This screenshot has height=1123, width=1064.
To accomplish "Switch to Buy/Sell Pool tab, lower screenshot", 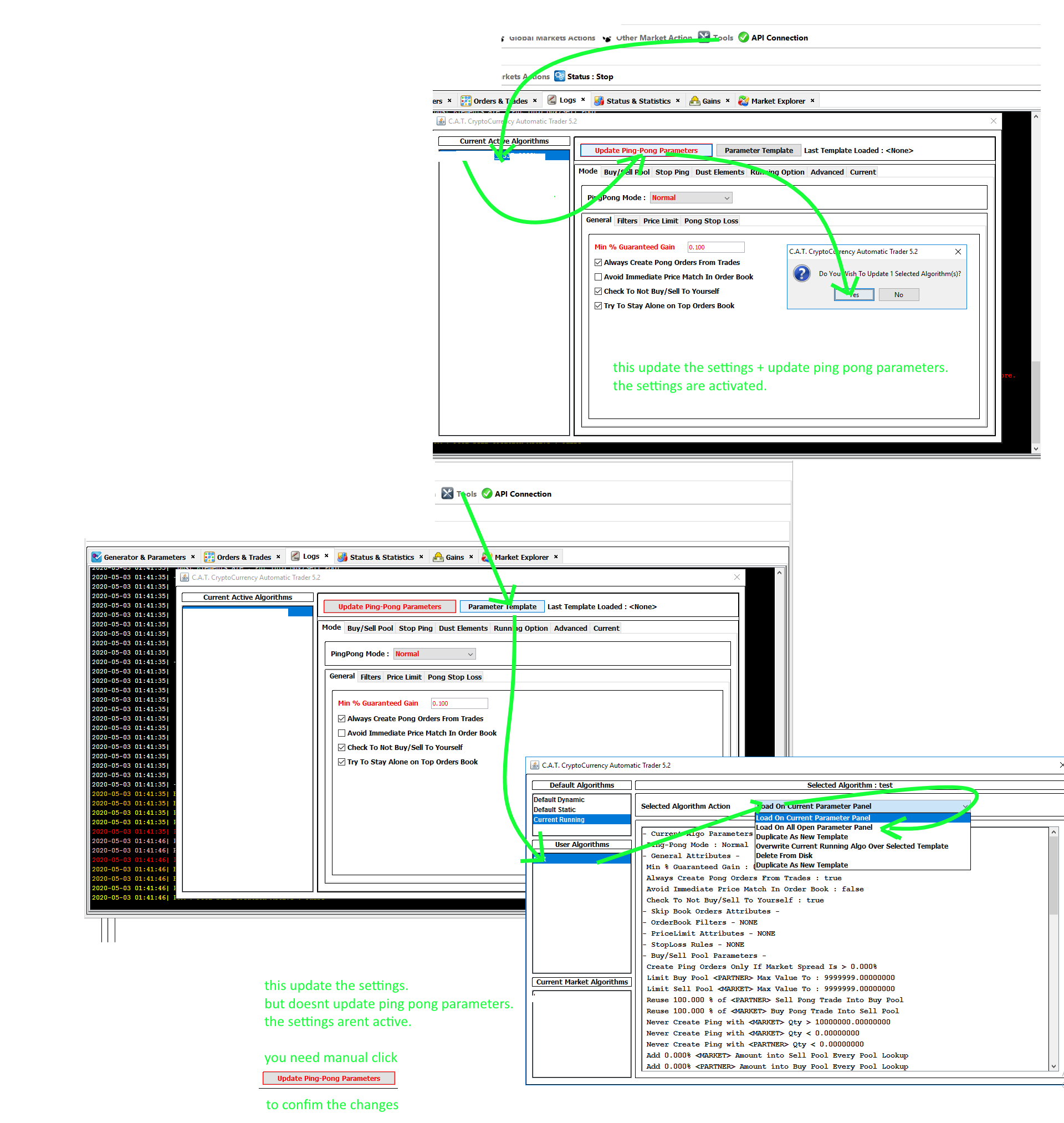I will point(370,629).
